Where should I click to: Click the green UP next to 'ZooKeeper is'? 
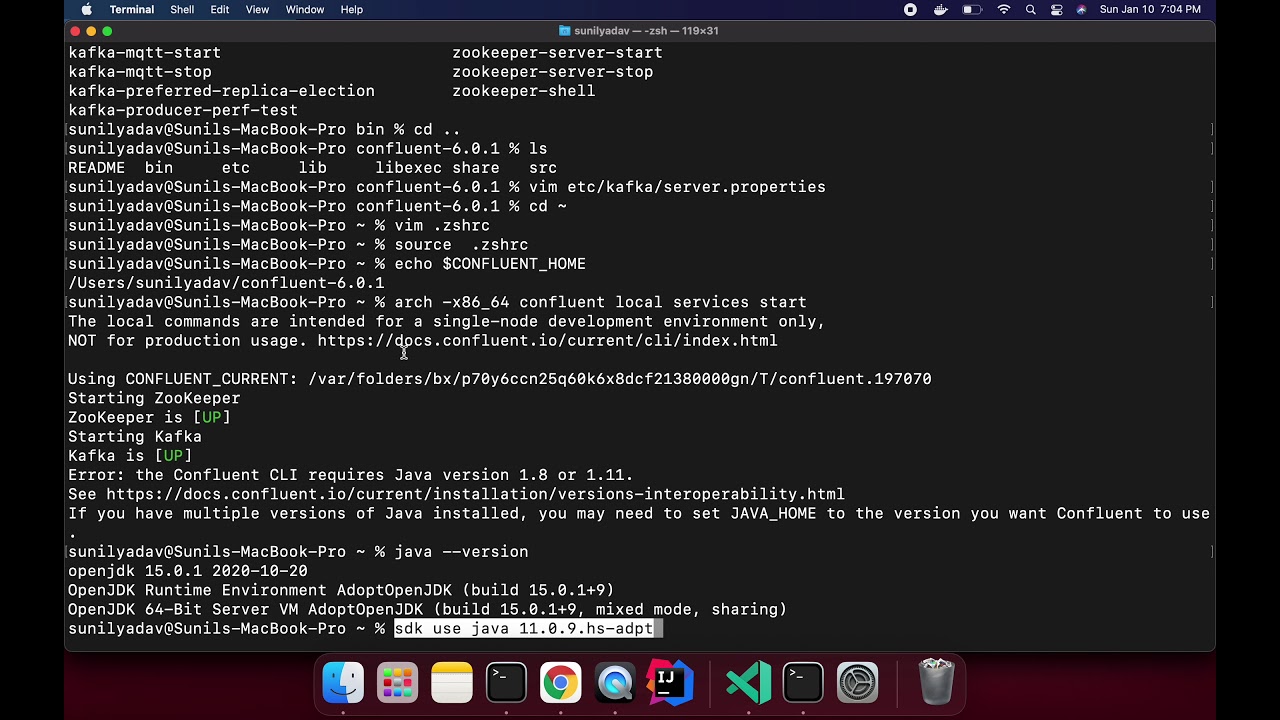(x=212, y=418)
